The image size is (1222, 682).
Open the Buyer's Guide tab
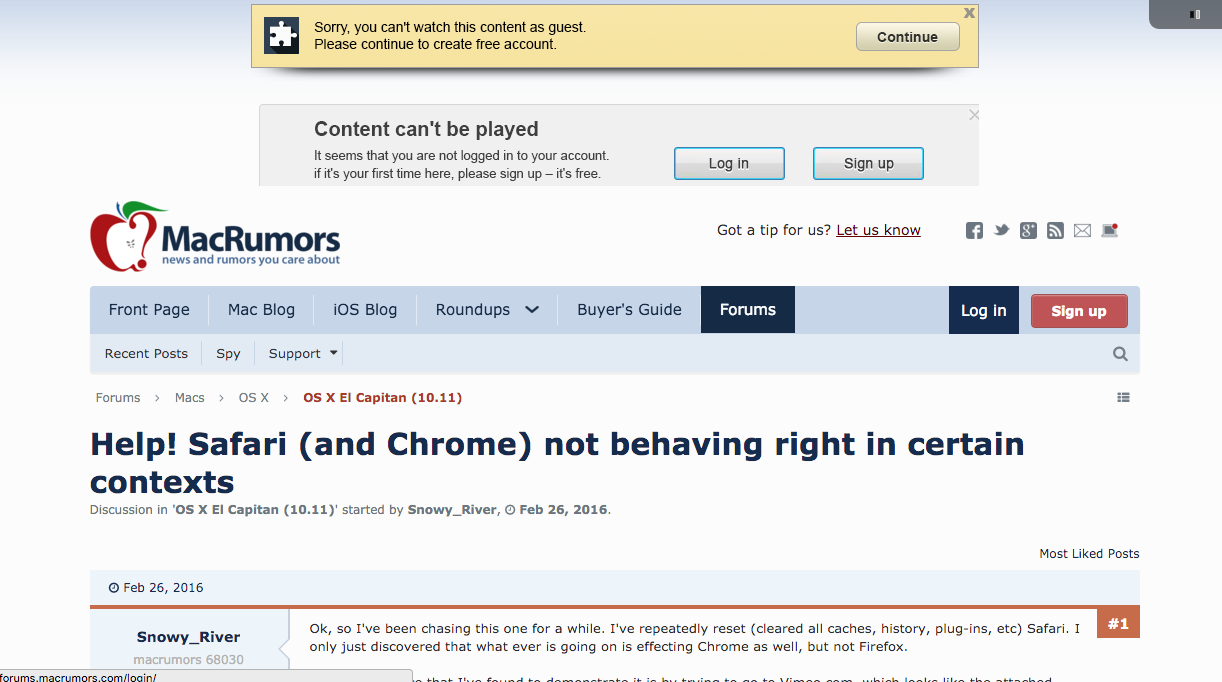(629, 310)
